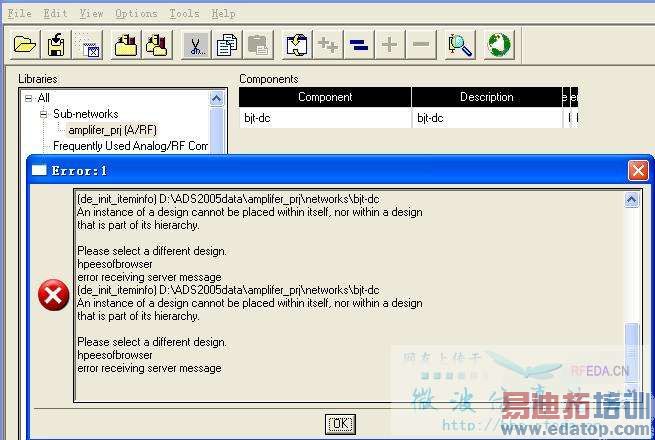Click the magnifier search component icon
This screenshot has height=440, width=655.
(460, 44)
